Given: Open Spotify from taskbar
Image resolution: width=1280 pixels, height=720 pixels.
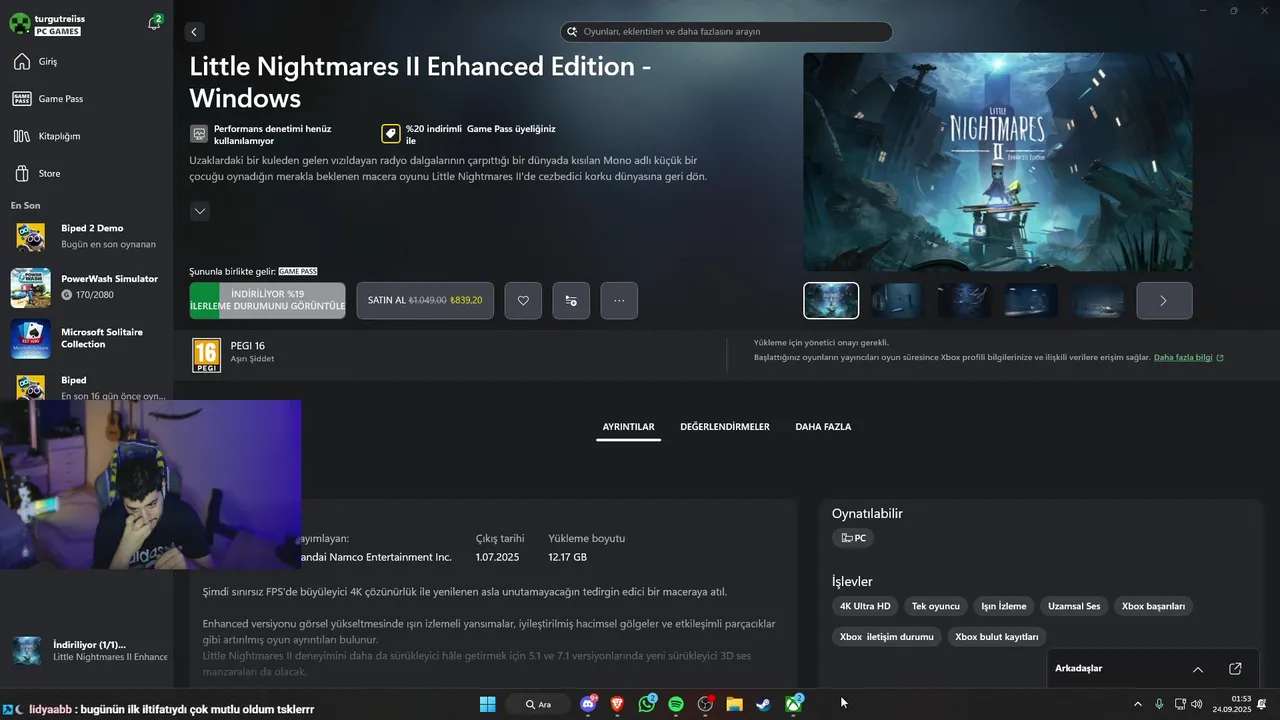Looking at the screenshot, I should [x=675, y=704].
